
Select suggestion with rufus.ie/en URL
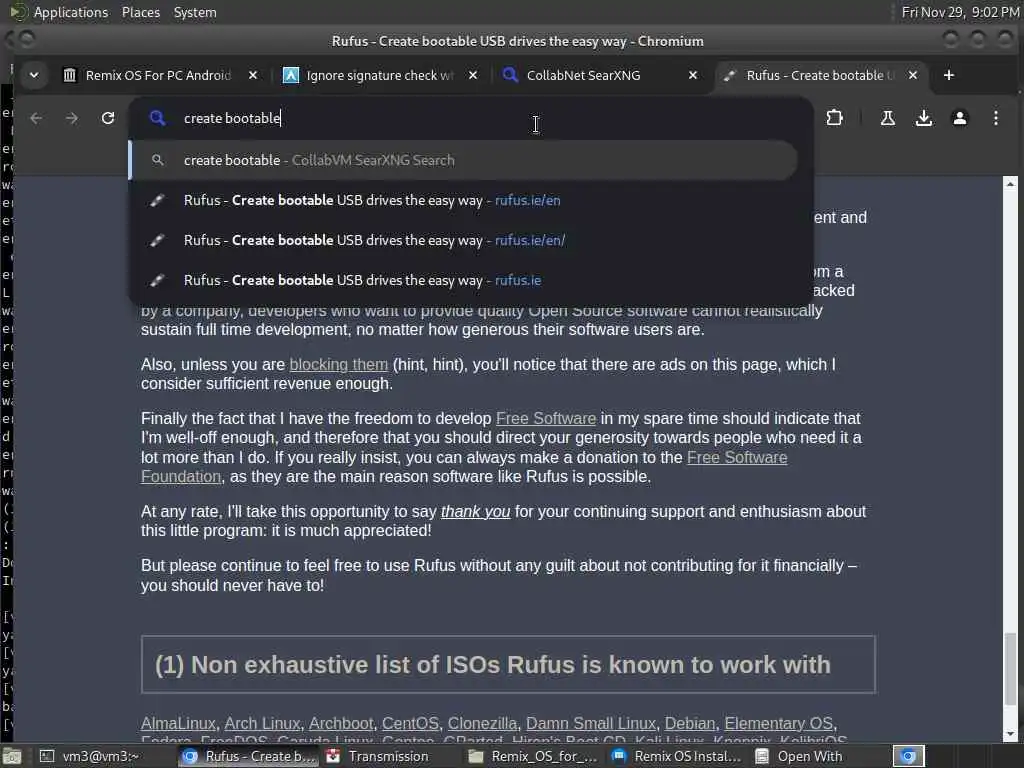464,200
